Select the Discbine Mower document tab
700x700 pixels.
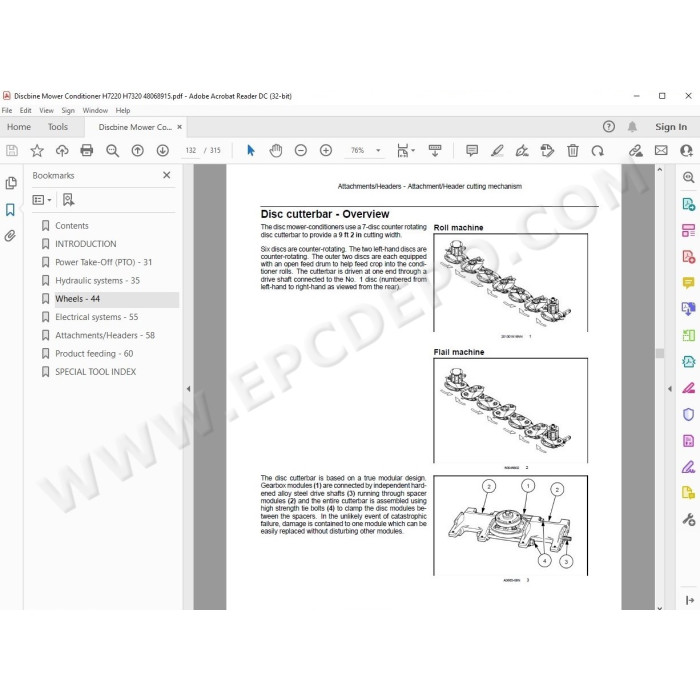135,127
